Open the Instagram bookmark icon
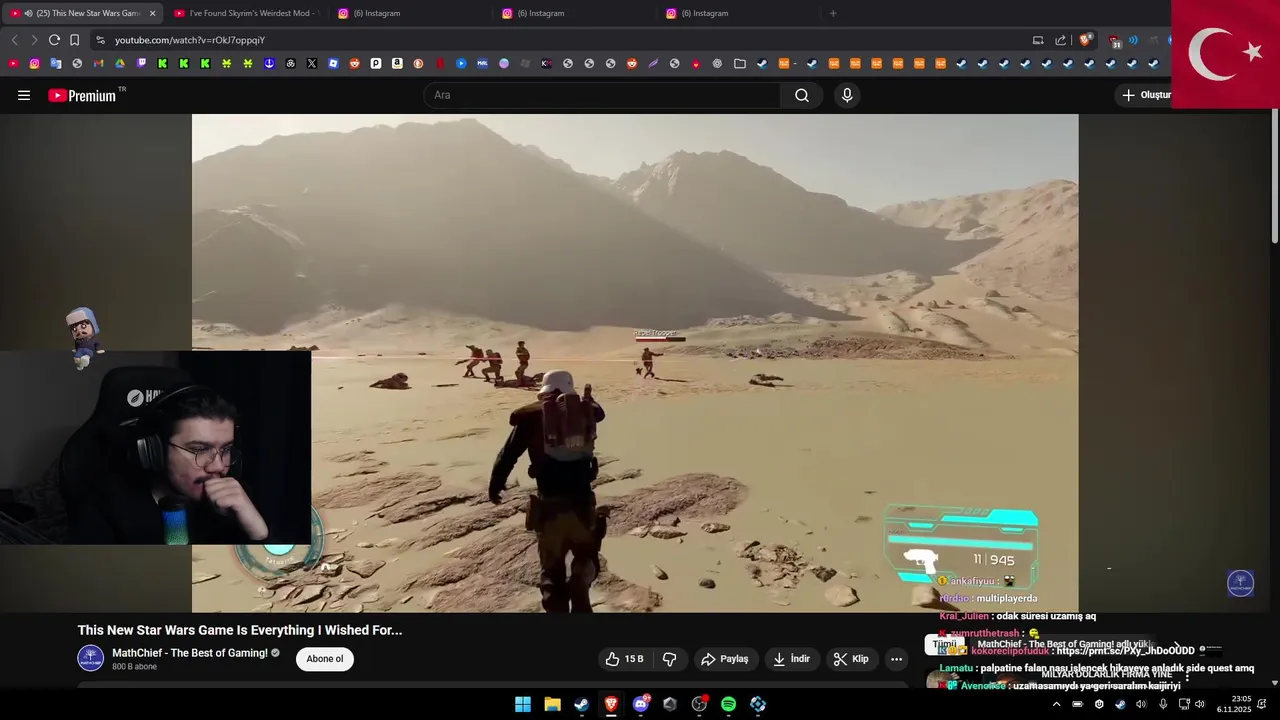This screenshot has height=720, width=1280. [34, 63]
